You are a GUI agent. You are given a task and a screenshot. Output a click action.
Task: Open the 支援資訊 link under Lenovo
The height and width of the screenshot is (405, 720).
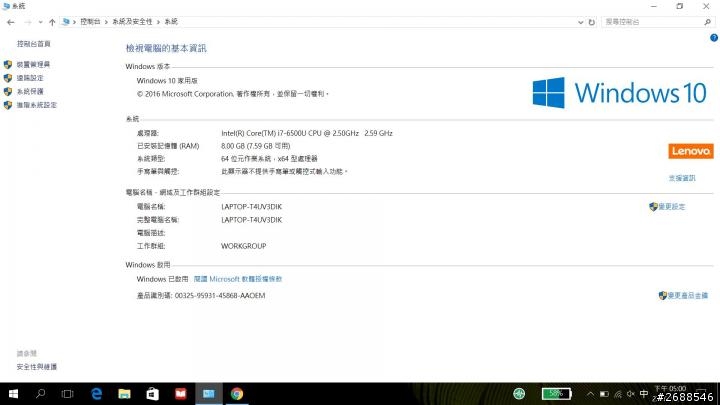[682, 178]
